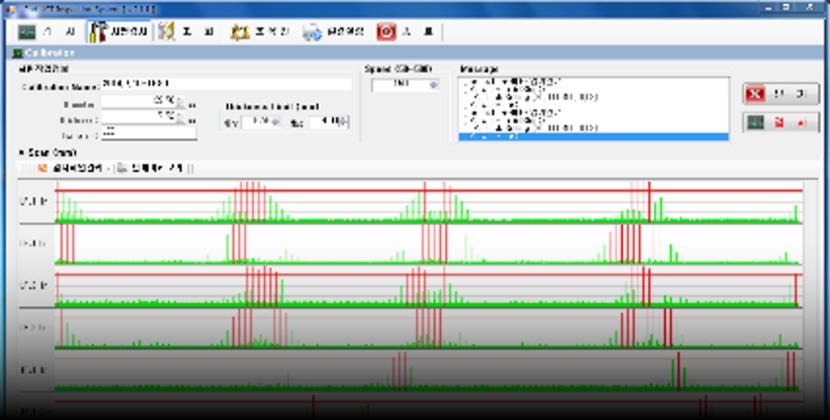Click the chart toolbar button with document icon

[x=150, y=168]
